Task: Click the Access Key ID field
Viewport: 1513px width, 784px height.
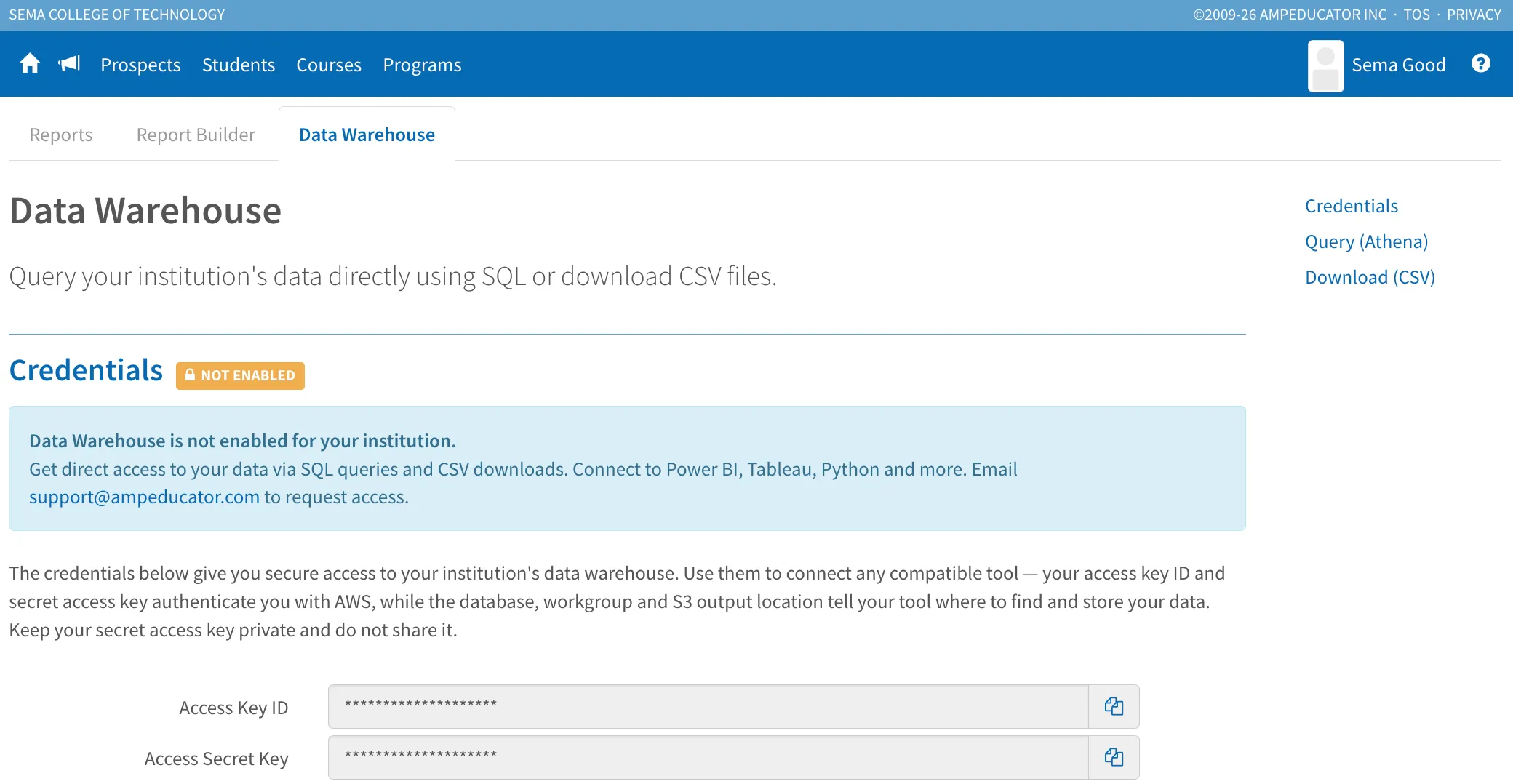Action: click(708, 706)
